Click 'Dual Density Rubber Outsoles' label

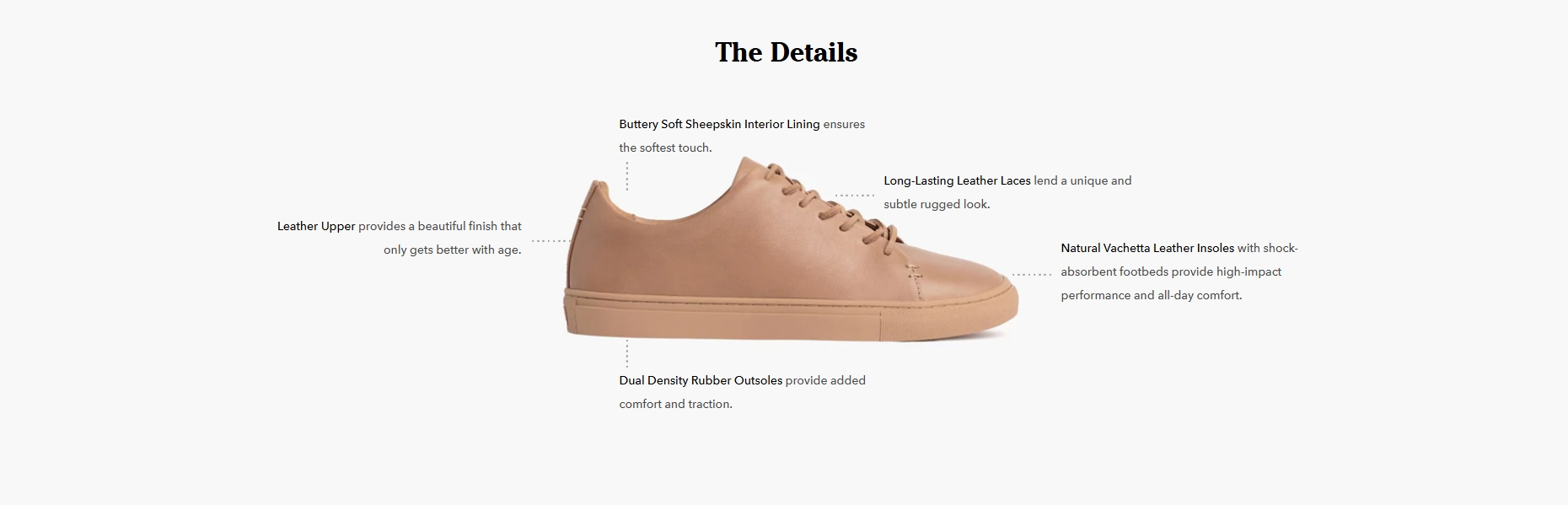point(701,380)
